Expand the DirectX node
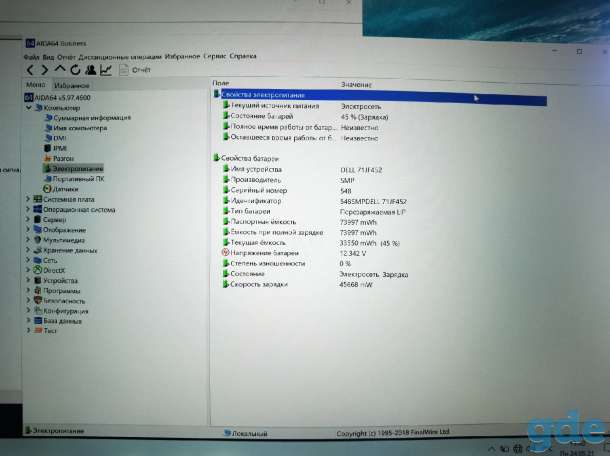Viewport: 610px width, 456px height. pyautogui.click(x=28, y=270)
